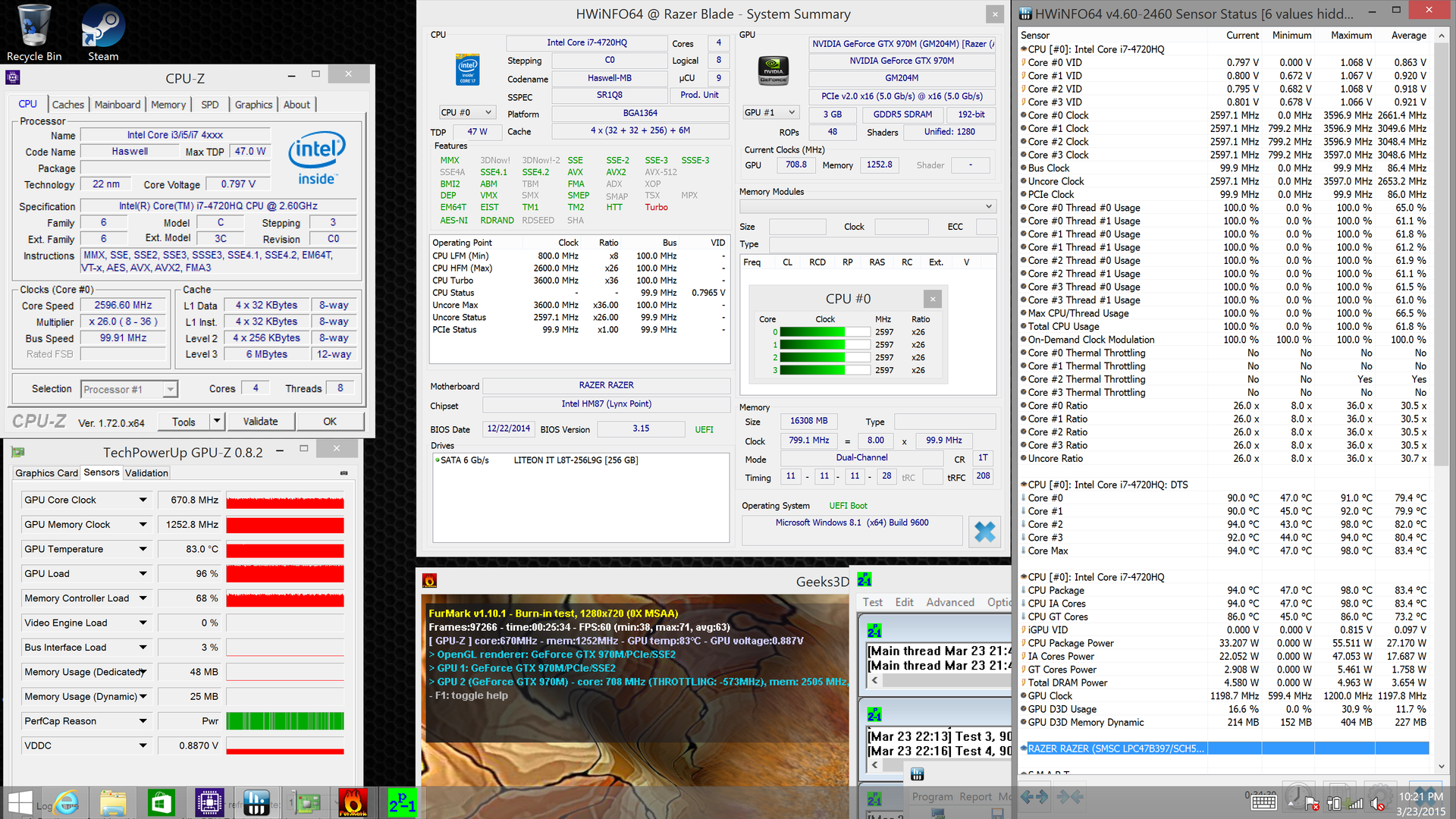Click the OK button in CPU-Z
The height and width of the screenshot is (819, 1456).
330,422
